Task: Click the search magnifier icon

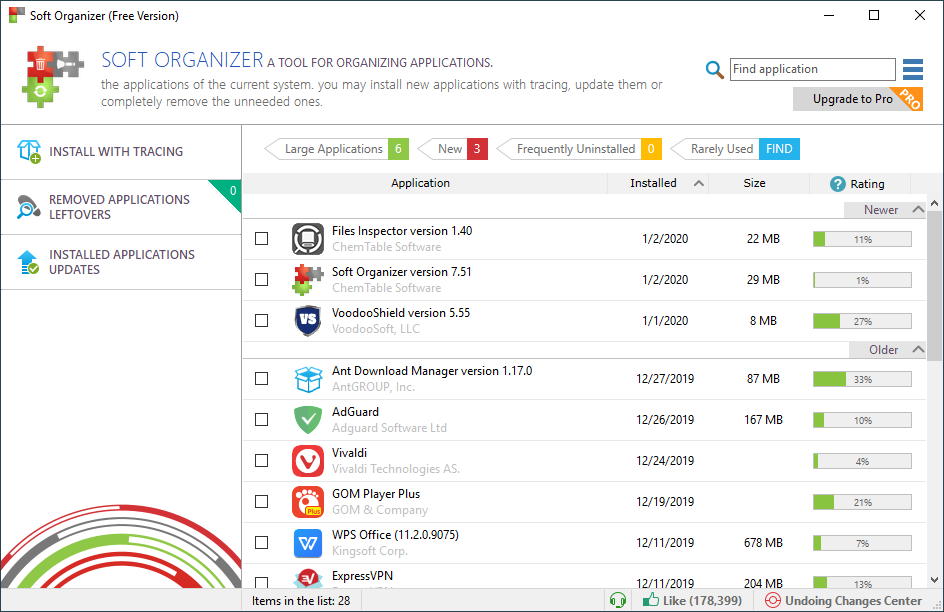Action: (x=714, y=70)
